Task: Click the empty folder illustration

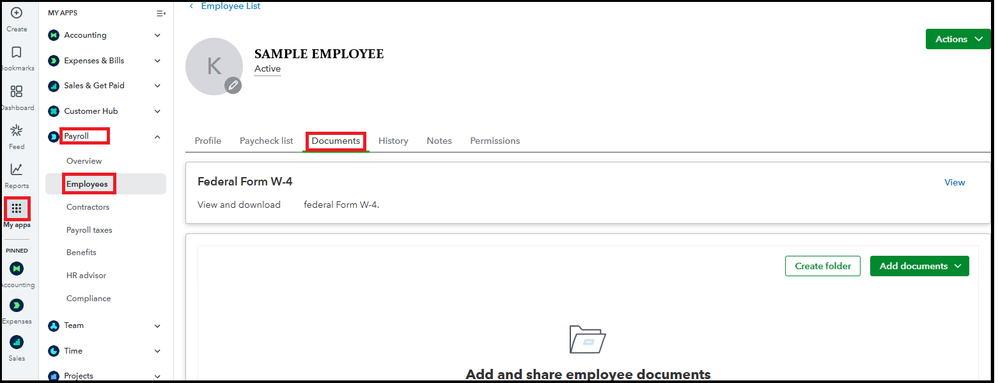Action: click(587, 339)
